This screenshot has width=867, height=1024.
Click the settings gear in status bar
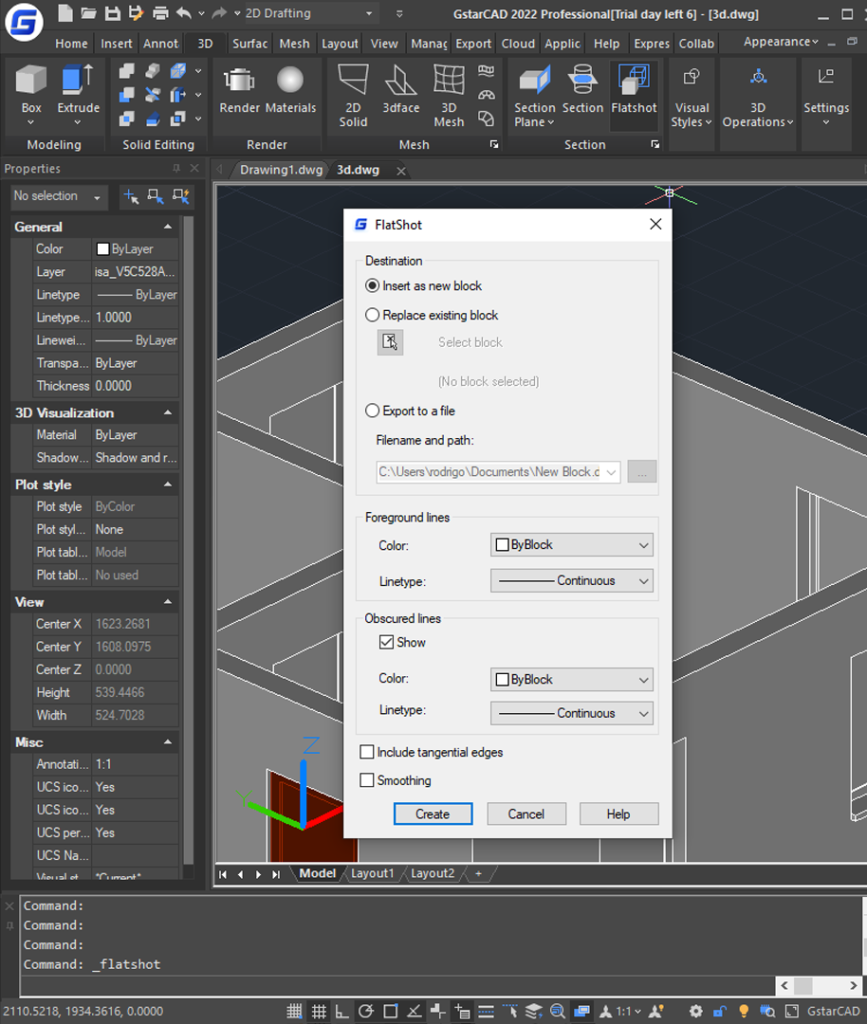pos(696,1011)
